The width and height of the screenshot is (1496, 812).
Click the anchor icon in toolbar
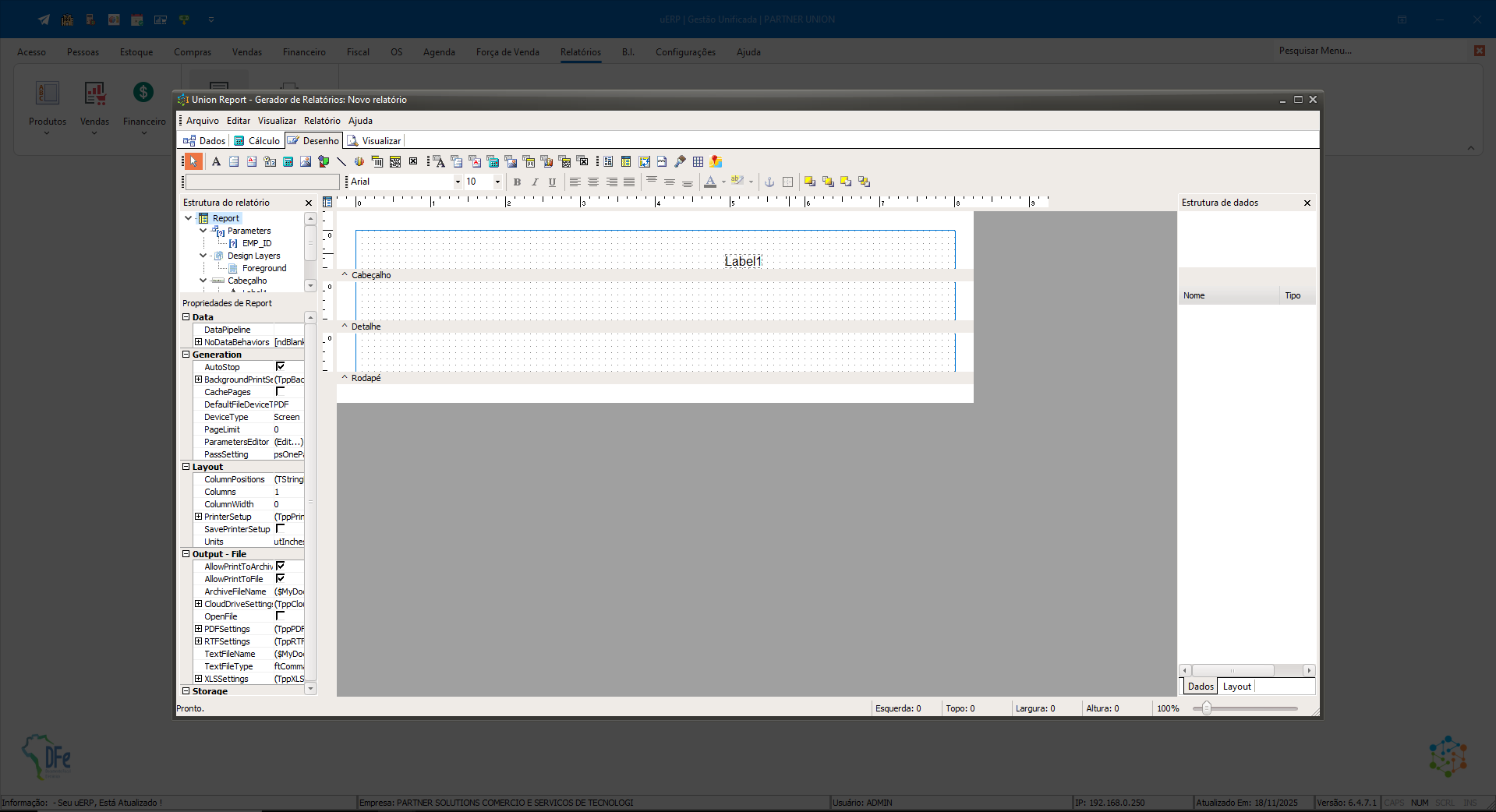coord(769,182)
